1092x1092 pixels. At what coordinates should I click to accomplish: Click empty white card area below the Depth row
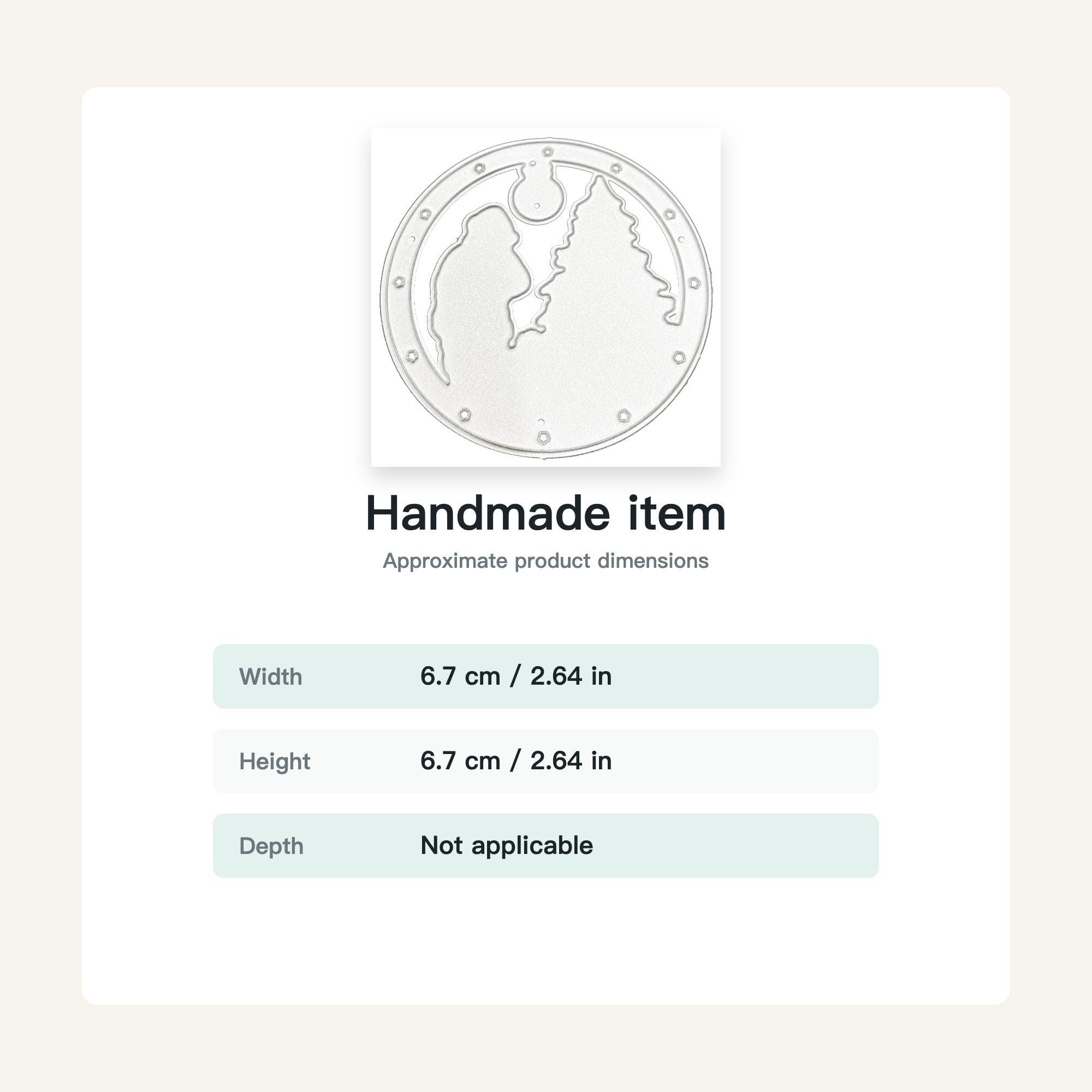(x=545, y=941)
